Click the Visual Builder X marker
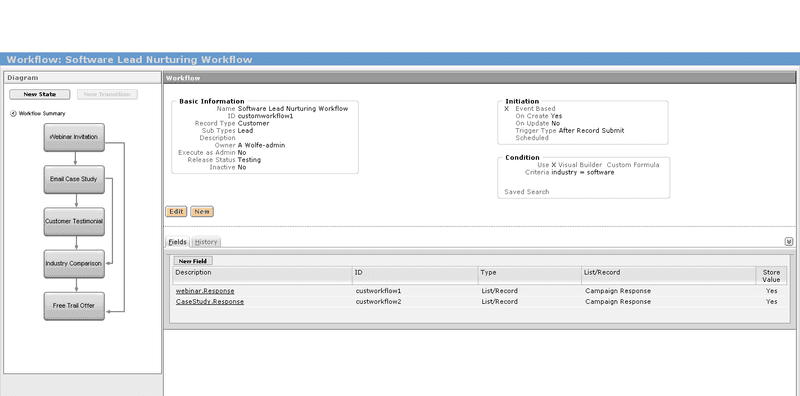 [554, 165]
